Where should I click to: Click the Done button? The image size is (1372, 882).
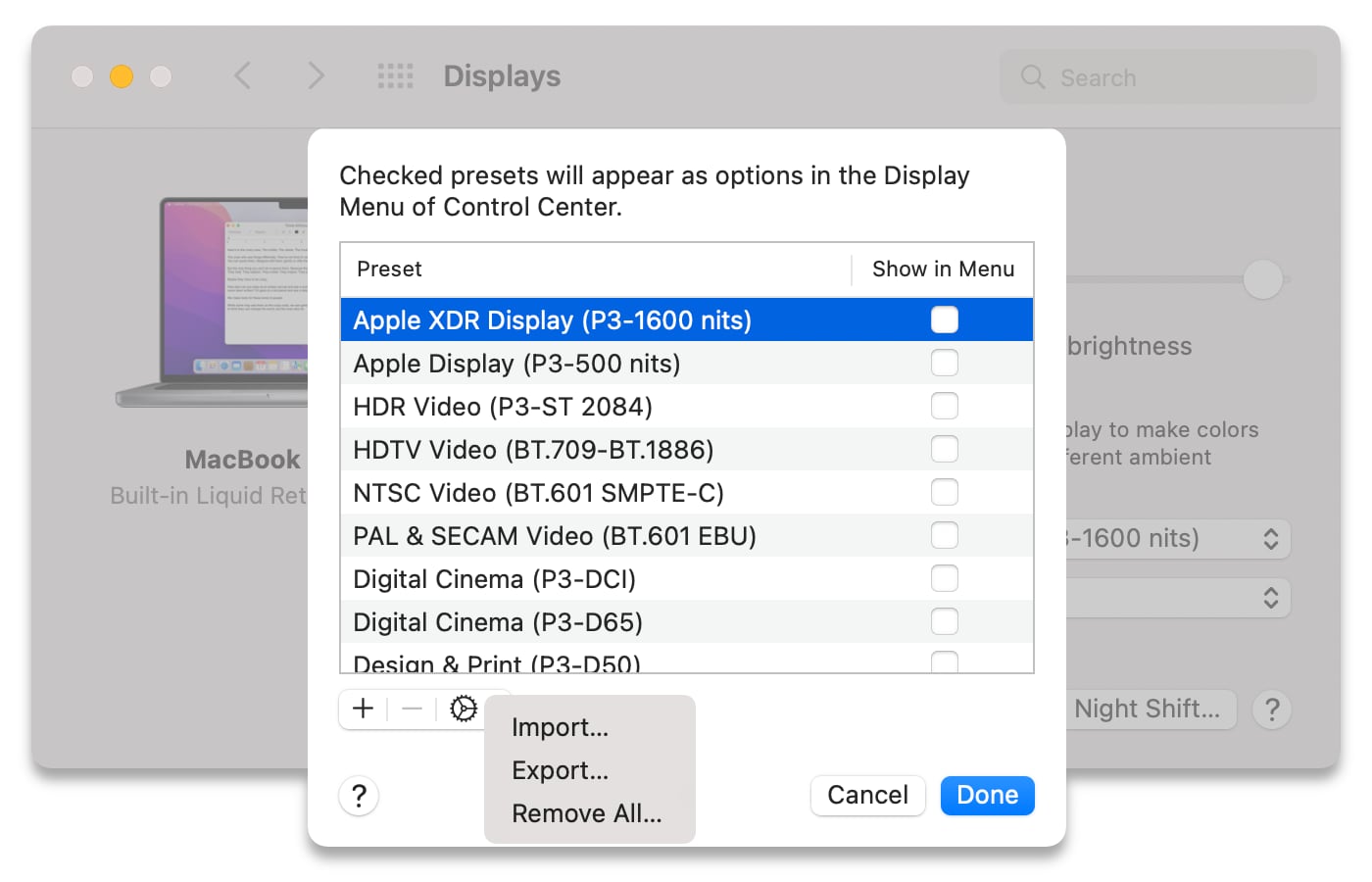987,795
